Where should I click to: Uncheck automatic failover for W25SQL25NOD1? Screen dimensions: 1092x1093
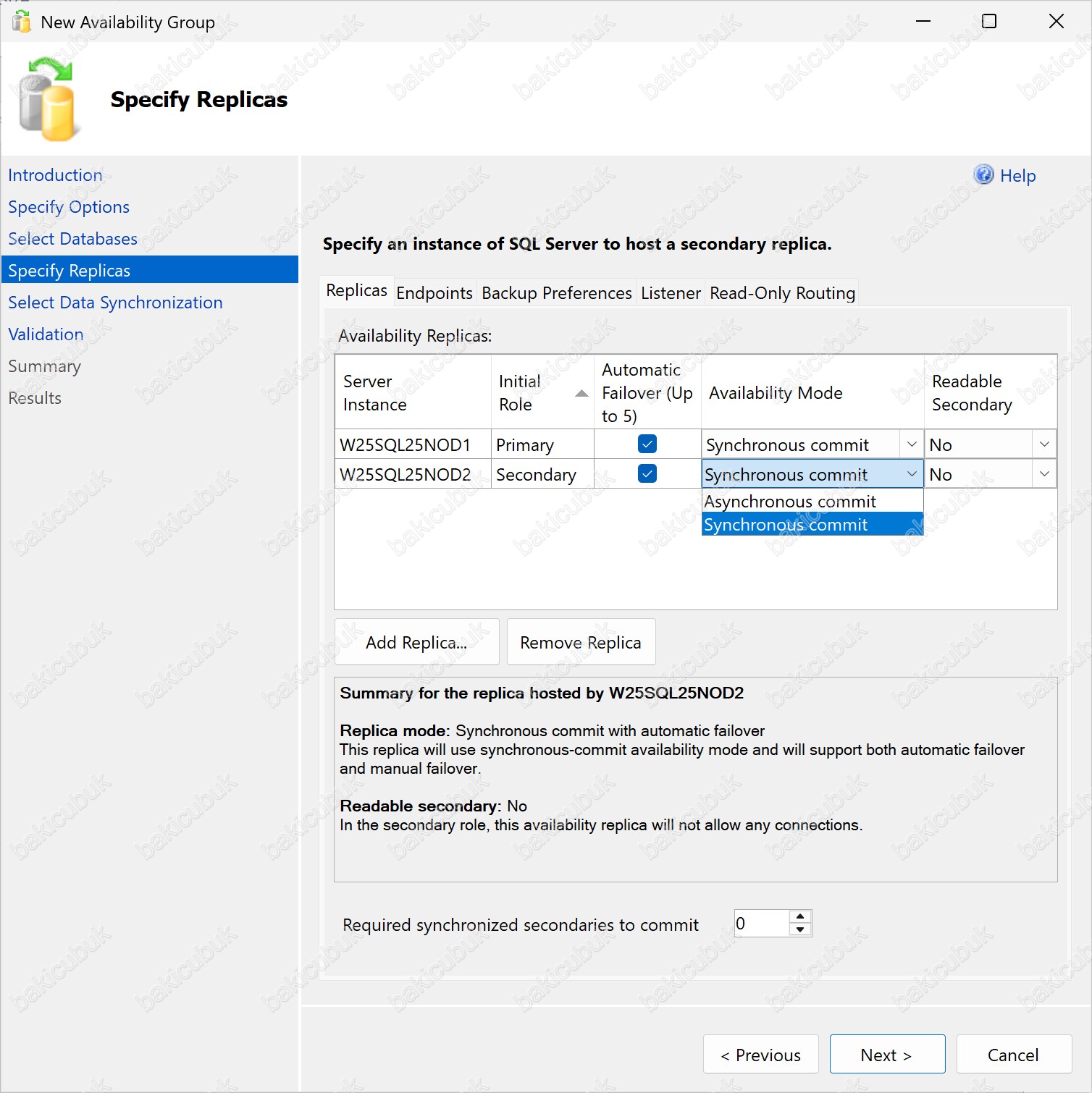(647, 444)
